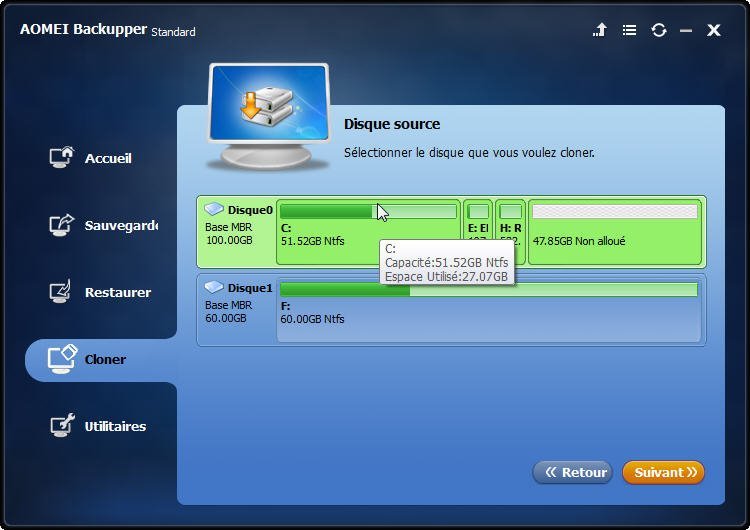This screenshot has height=530, width=750.
Task: Click the '60.00GB Ntfs' label
Action: tap(312, 319)
